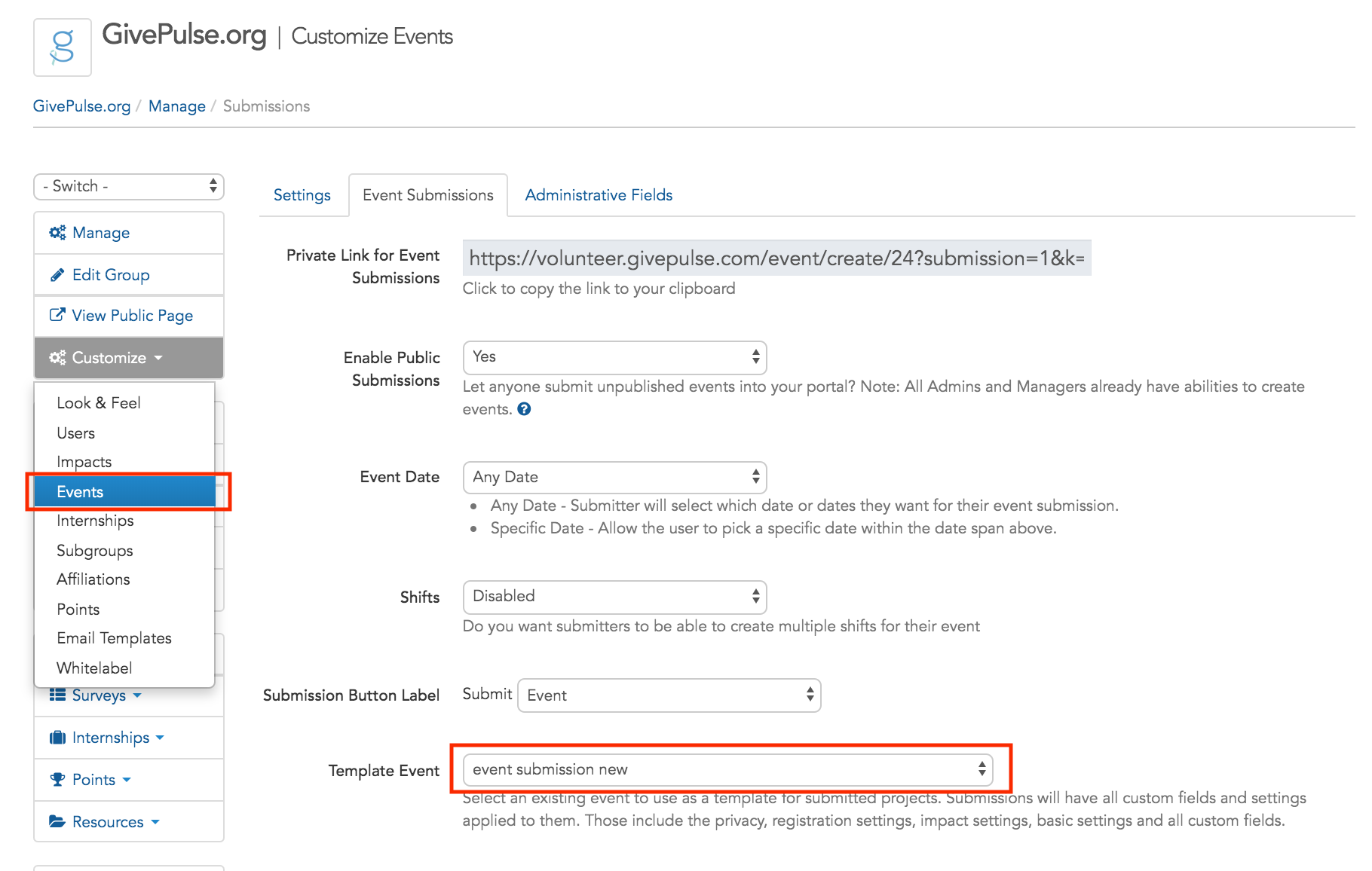Click the GivePulse logo icon

pos(63,47)
